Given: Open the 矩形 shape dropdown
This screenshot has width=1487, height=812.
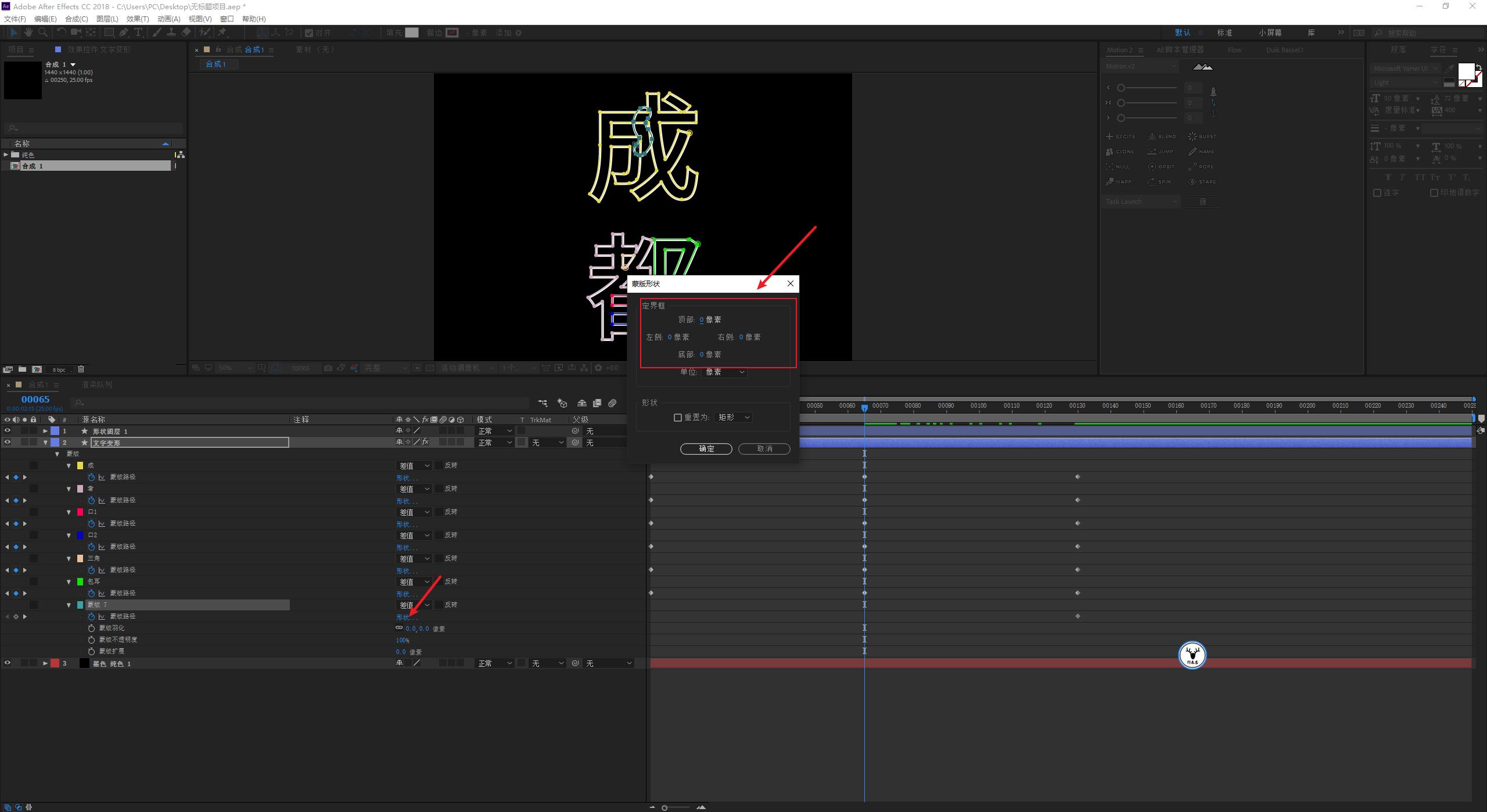Looking at the screenshot, I should [734, 418].
